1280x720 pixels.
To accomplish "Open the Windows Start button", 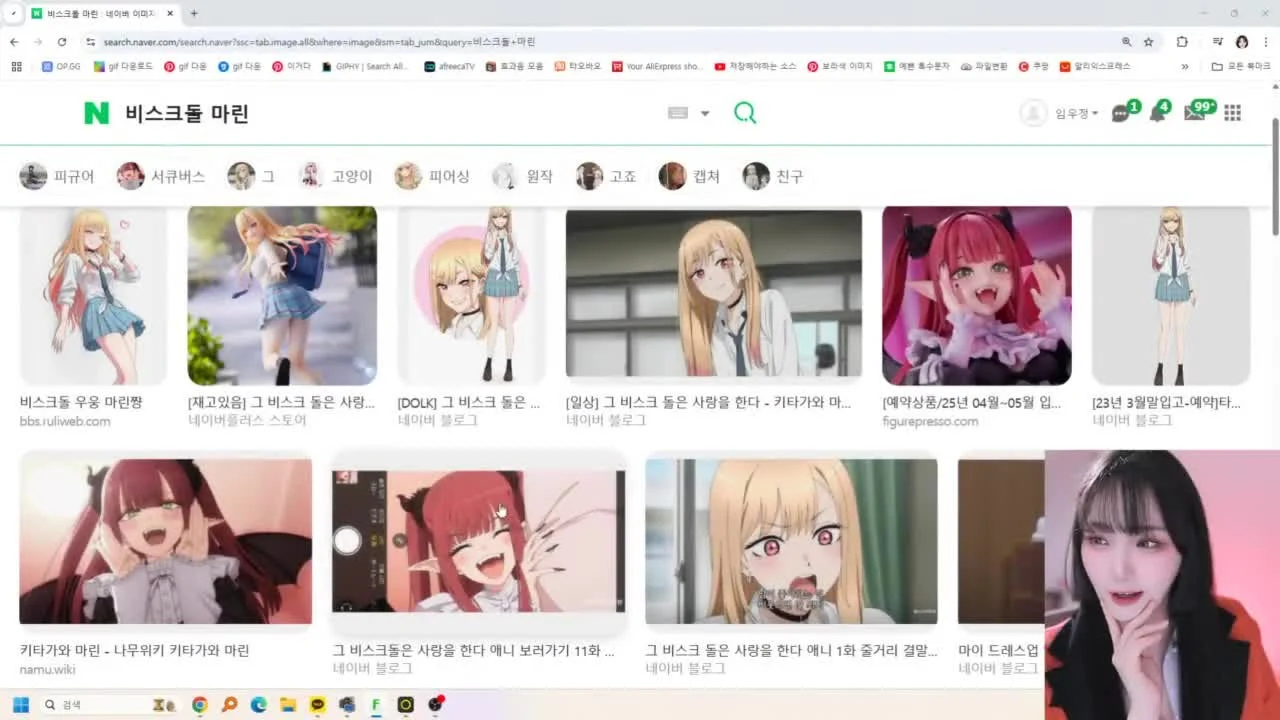I will (21, 705).
